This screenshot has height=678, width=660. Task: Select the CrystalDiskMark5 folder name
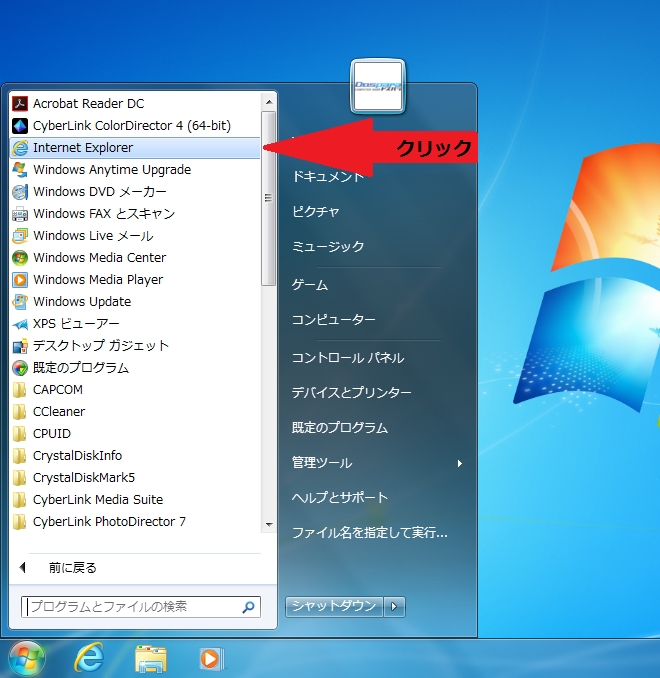84,478
